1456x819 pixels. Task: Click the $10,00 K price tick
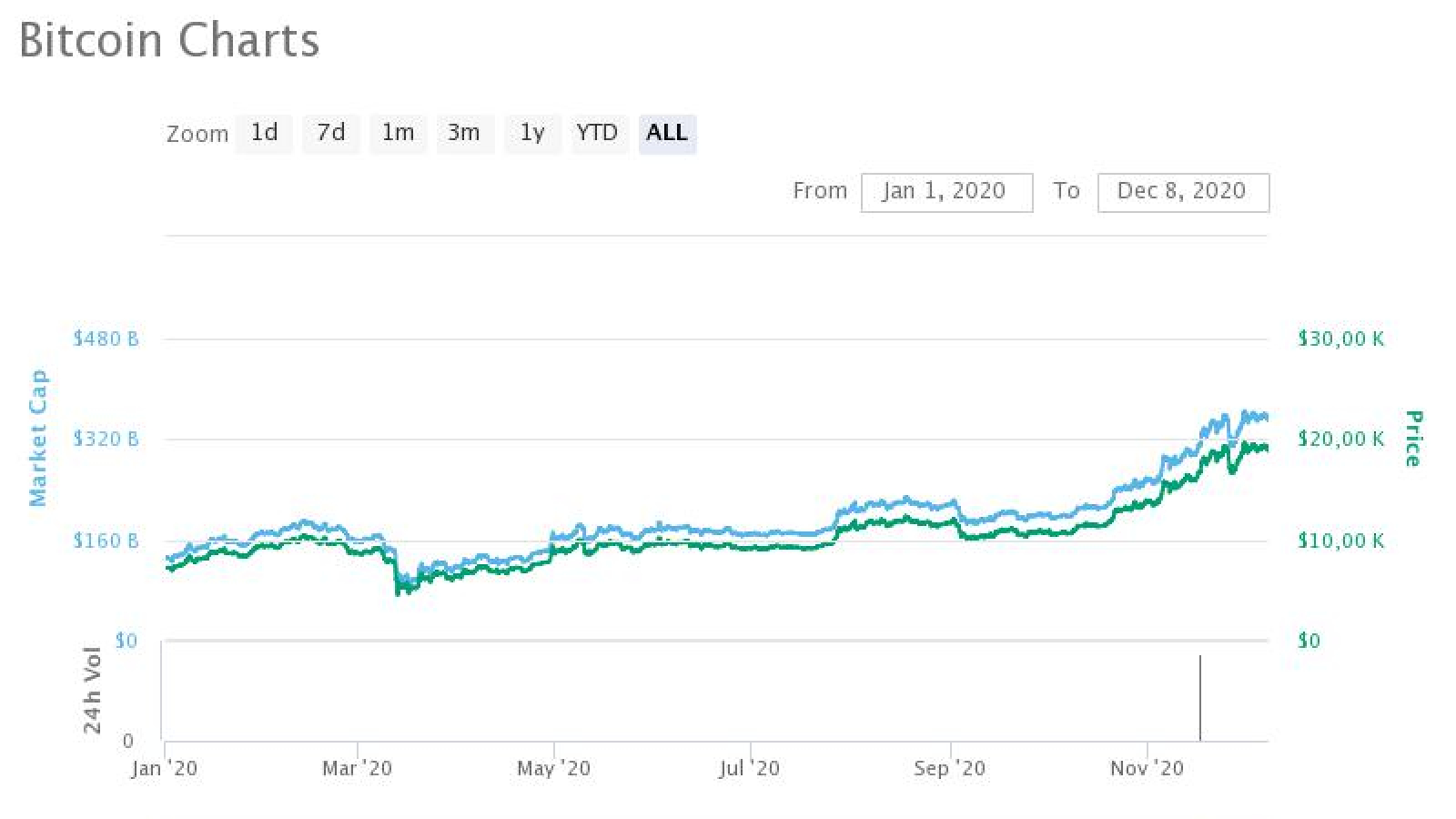1341,541
